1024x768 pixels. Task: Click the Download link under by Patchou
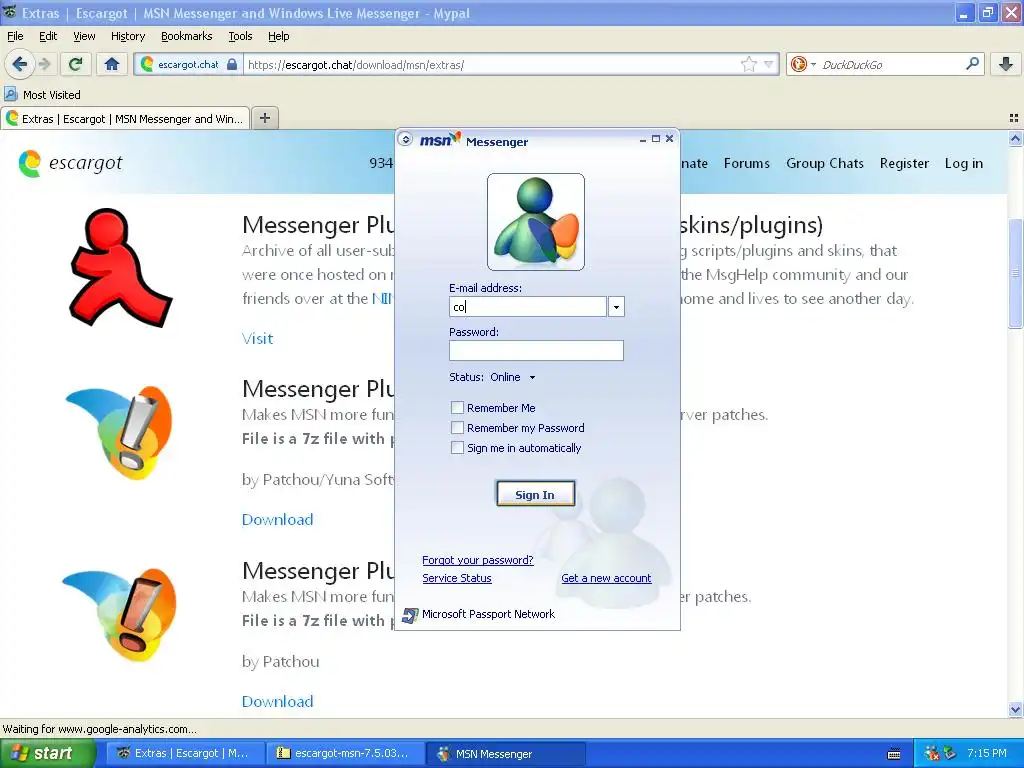[278, 701]
